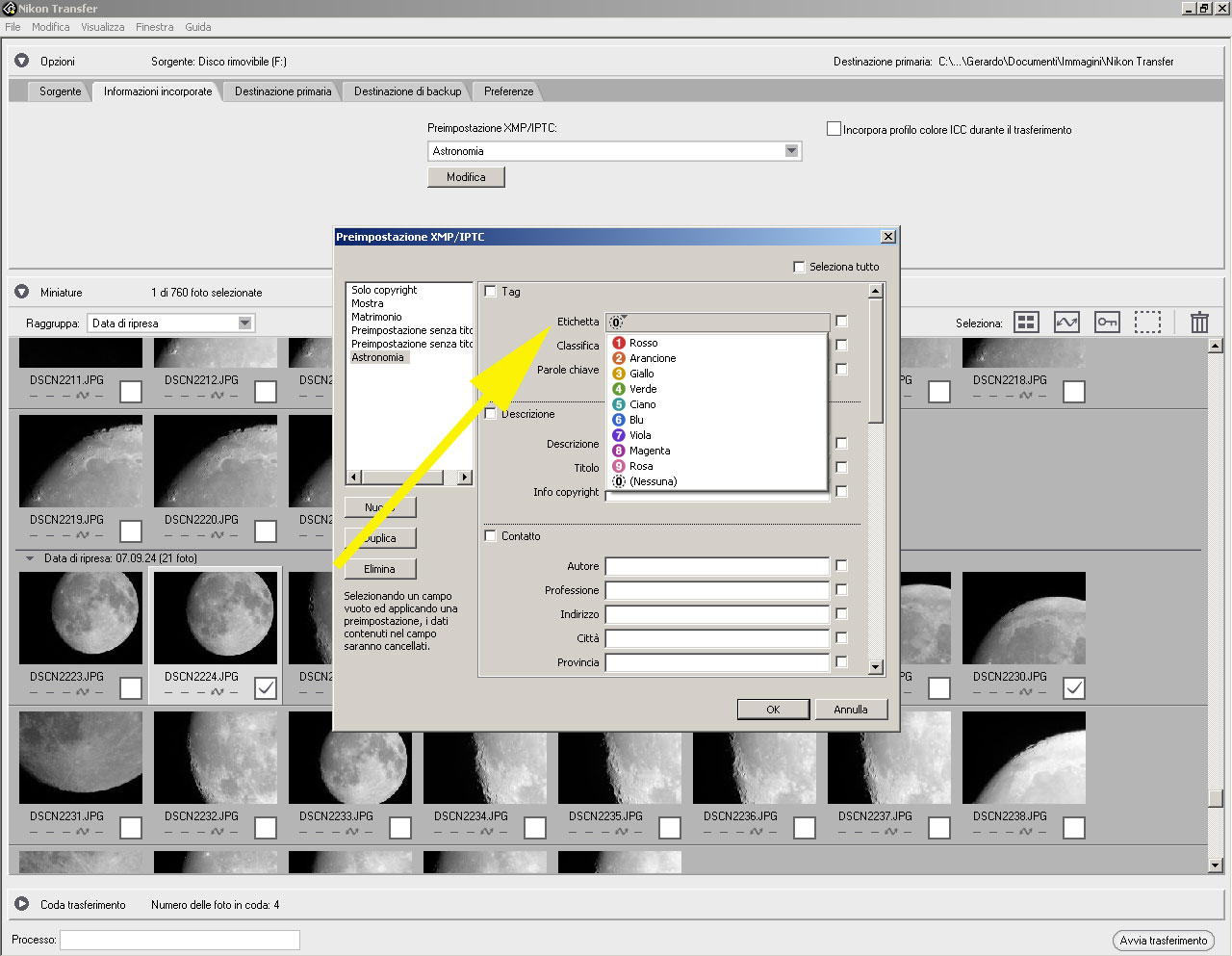
Task: Click the trash can delete icon
Action: [x=1199, y=323]
